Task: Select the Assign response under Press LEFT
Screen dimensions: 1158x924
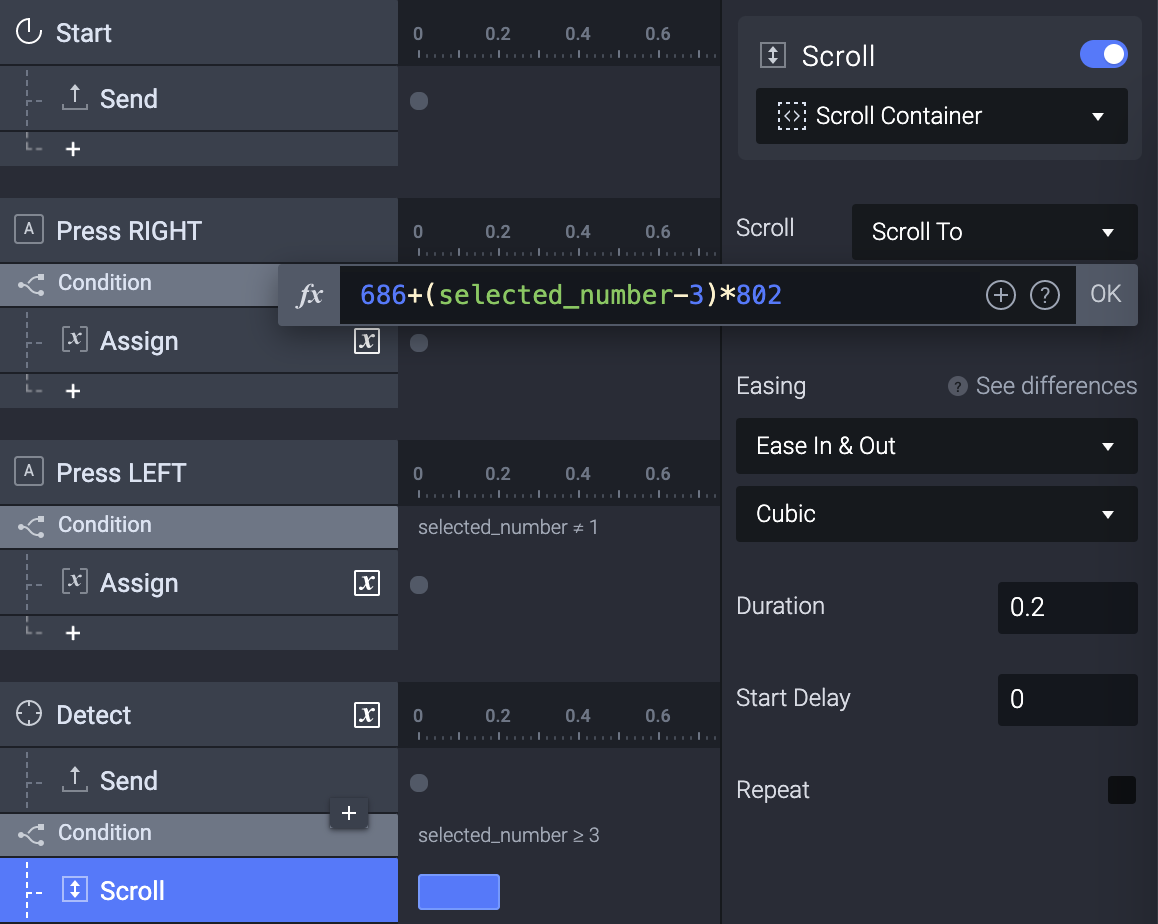Action: tap(199, 583)
